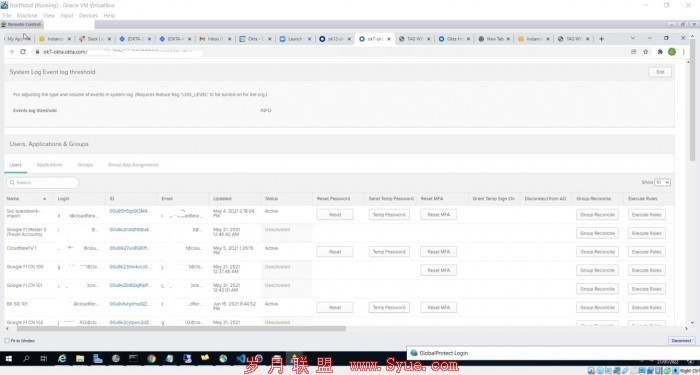This screenshot has height=375, width=700.
Task: Reload the Okta page
Action: [x=23, y=52]
